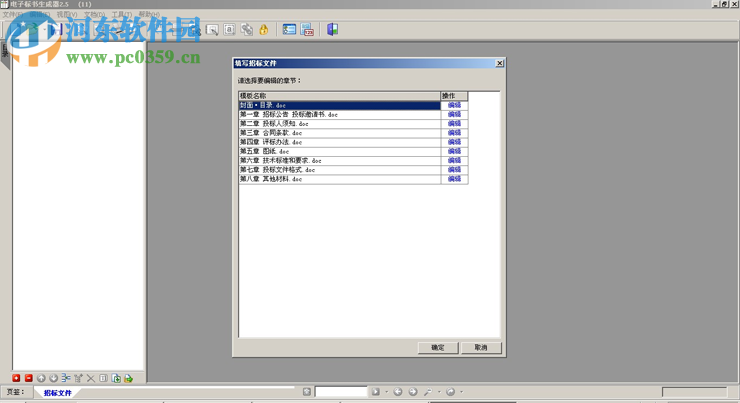Click the red plus icon below directory panel
The image size is (740, 403).
[16, 378]
